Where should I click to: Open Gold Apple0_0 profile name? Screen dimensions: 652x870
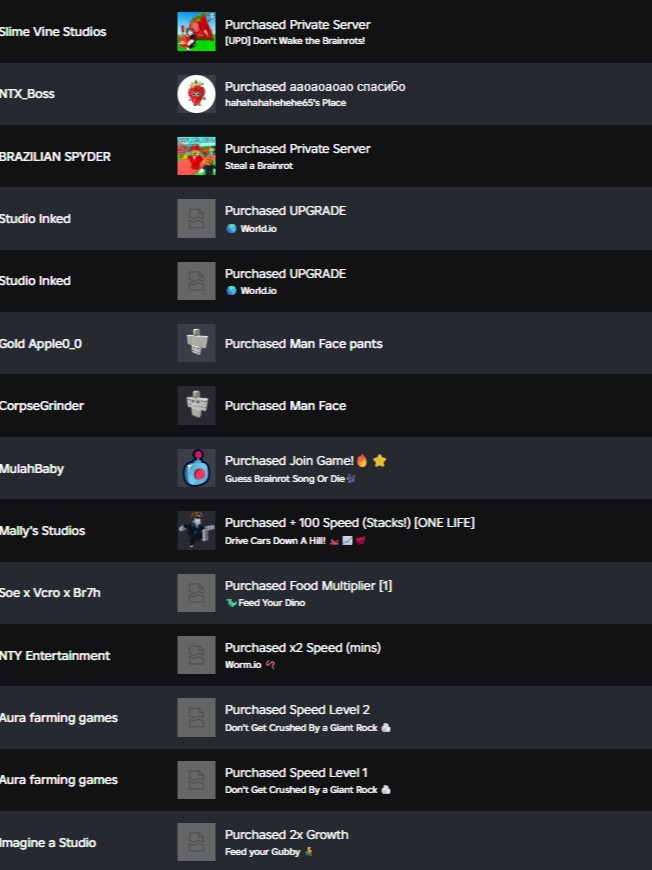tap(41, 344)
